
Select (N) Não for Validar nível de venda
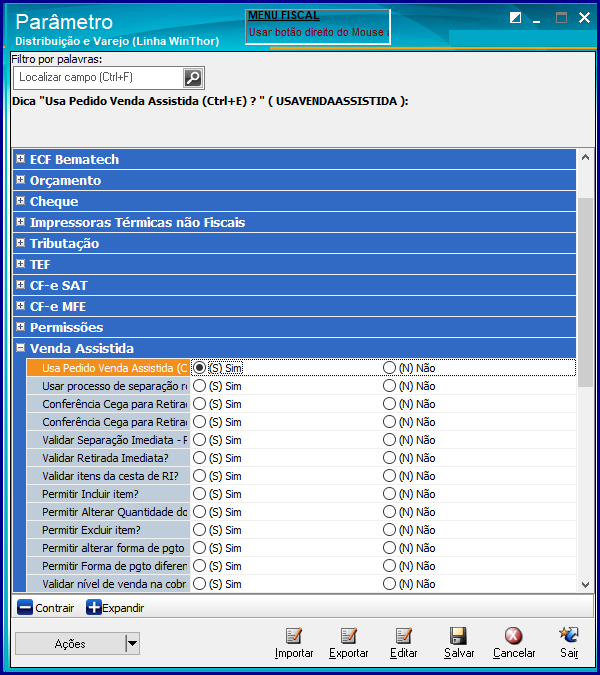pos(389,584)
